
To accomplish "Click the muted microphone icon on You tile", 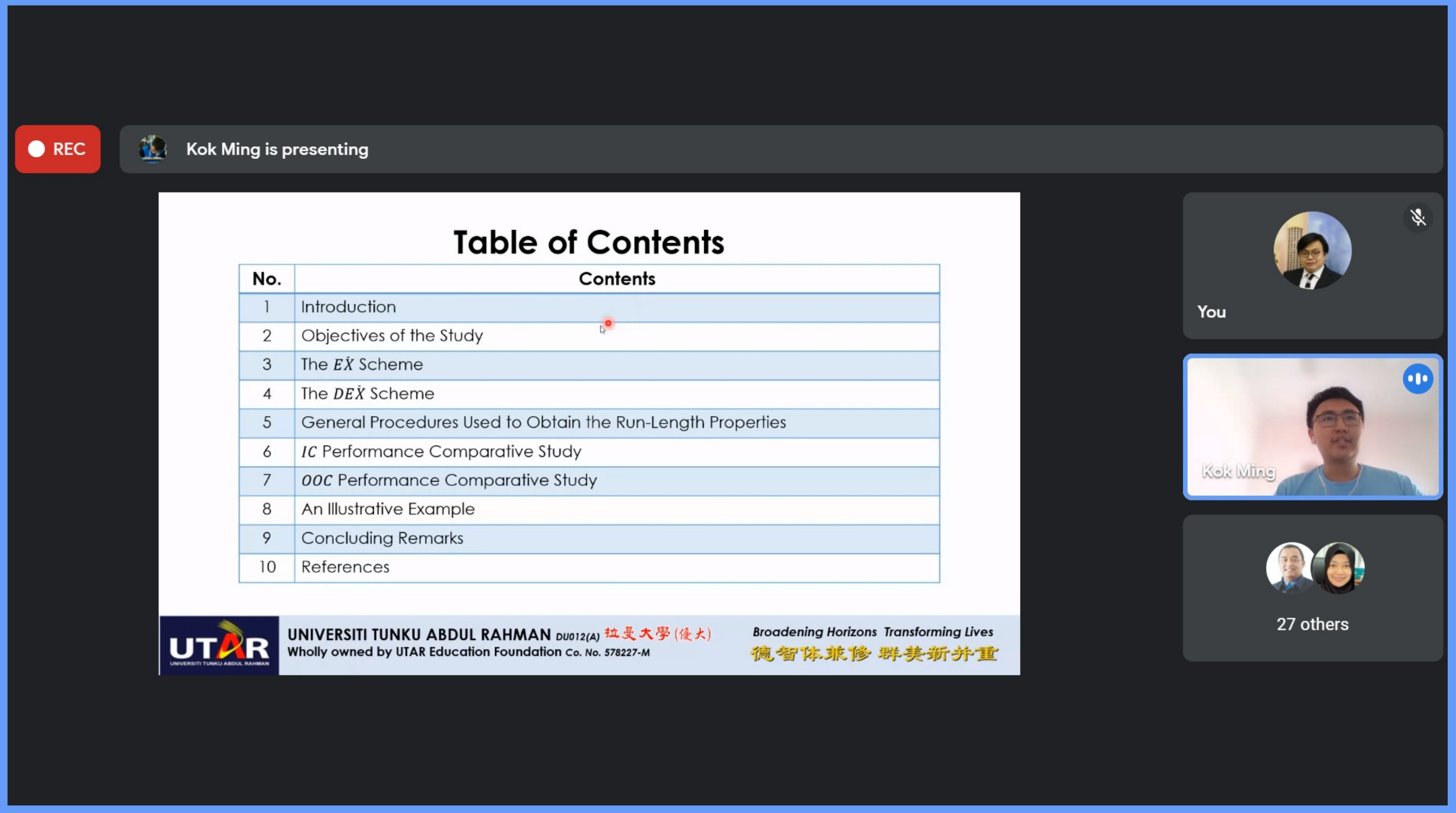I will click(1418, 217).
